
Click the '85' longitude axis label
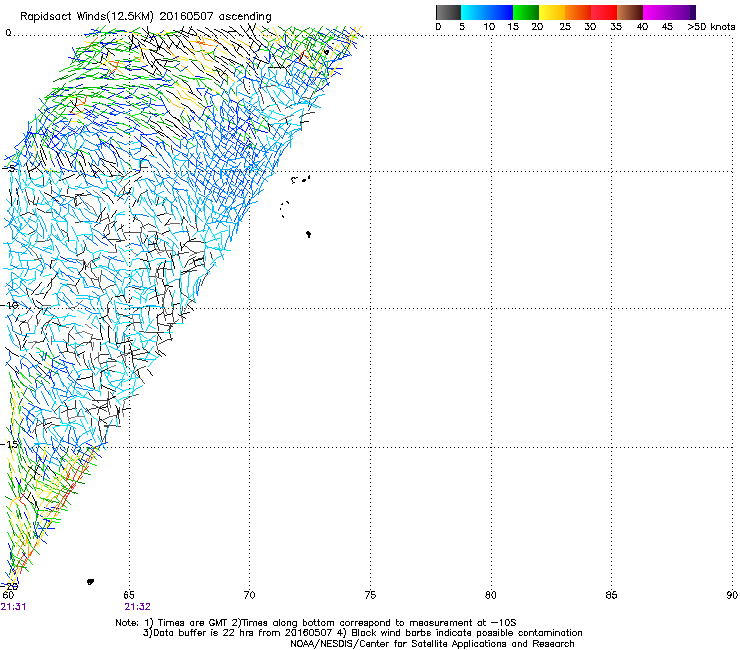[611, 595]
